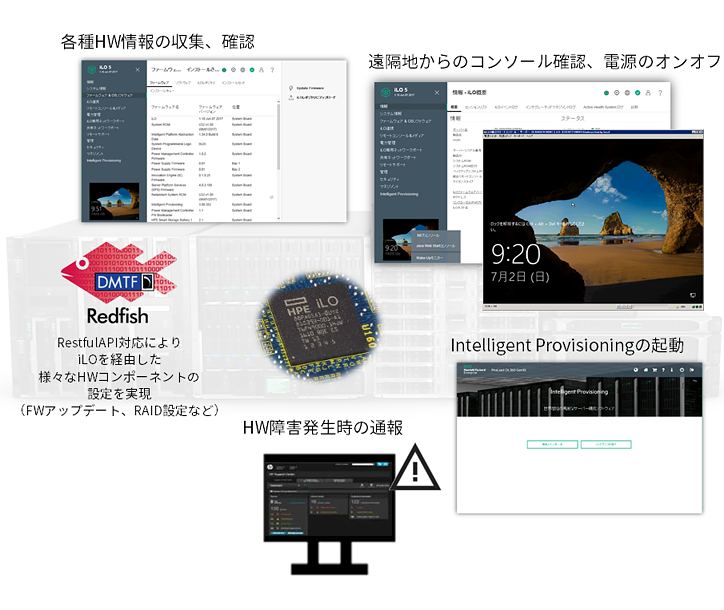
Task: Click the power icon in Intelligent Provisioning header
Action: click(x=682, y=370)
